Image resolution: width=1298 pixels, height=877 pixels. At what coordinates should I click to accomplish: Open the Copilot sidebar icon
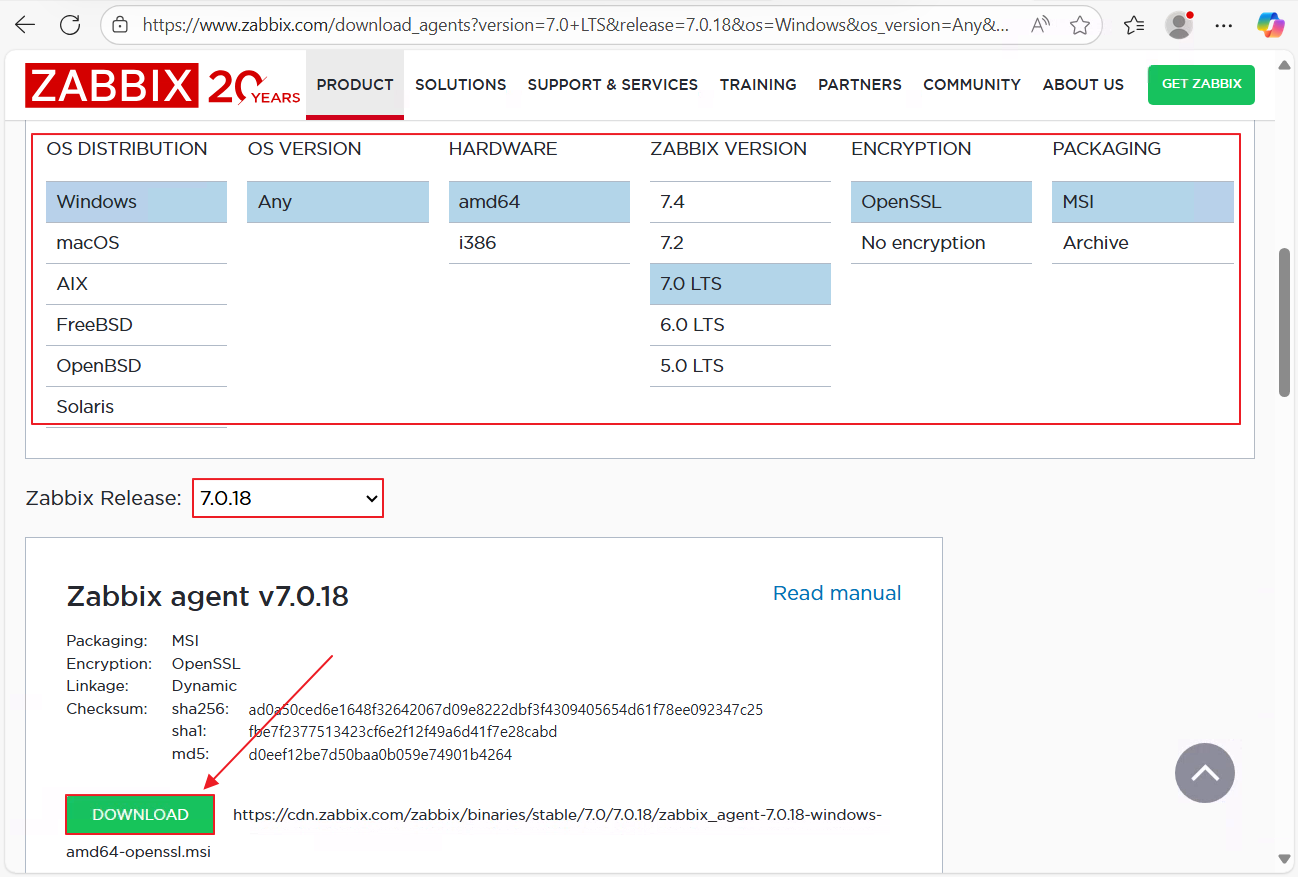pyautogui.click(x=1270, y=25)
